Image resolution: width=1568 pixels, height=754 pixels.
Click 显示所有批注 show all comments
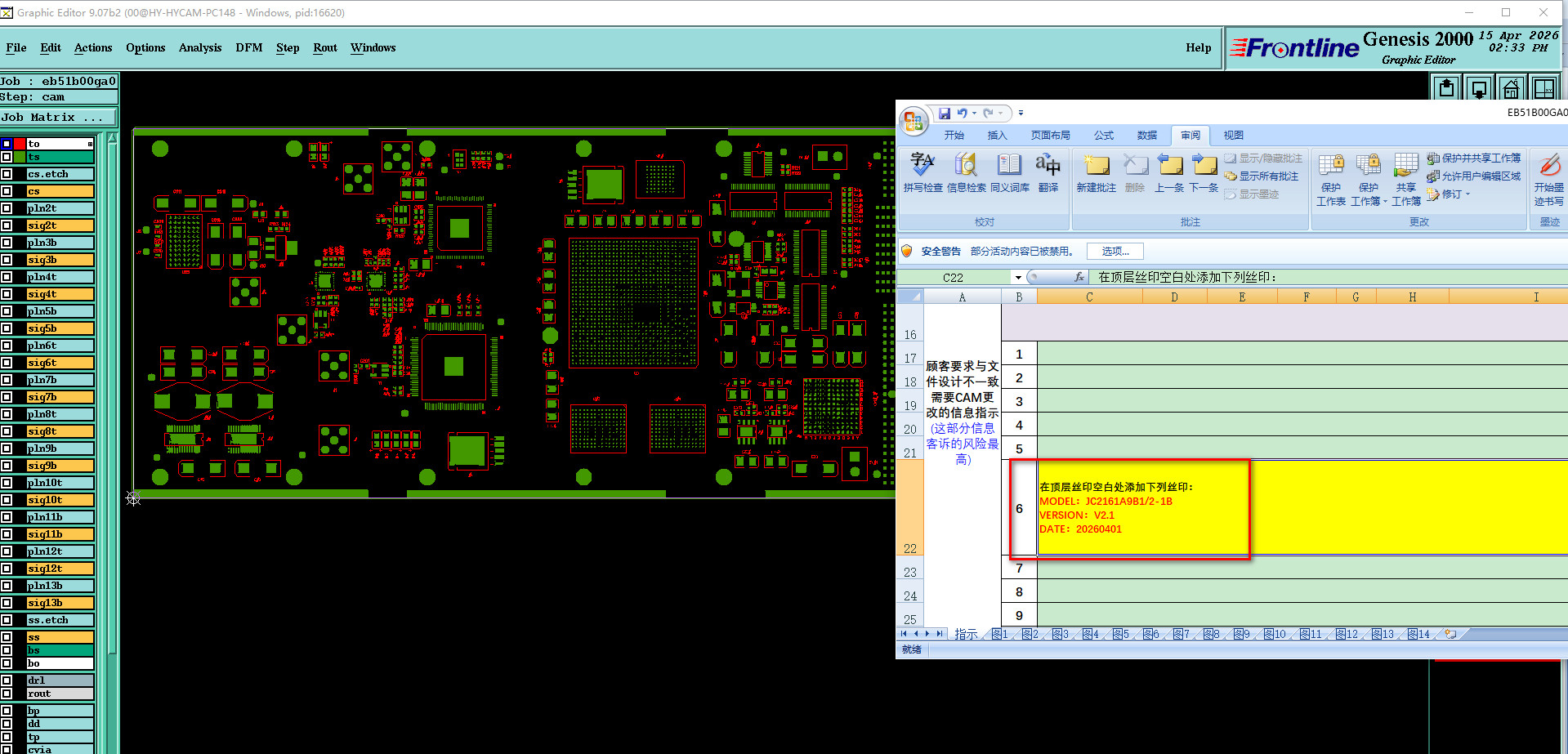(1262, 176)
